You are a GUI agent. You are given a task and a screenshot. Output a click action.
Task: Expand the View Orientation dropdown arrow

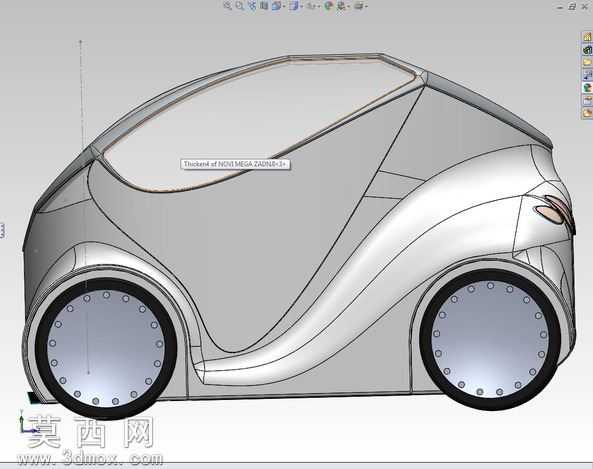(284, 6)
